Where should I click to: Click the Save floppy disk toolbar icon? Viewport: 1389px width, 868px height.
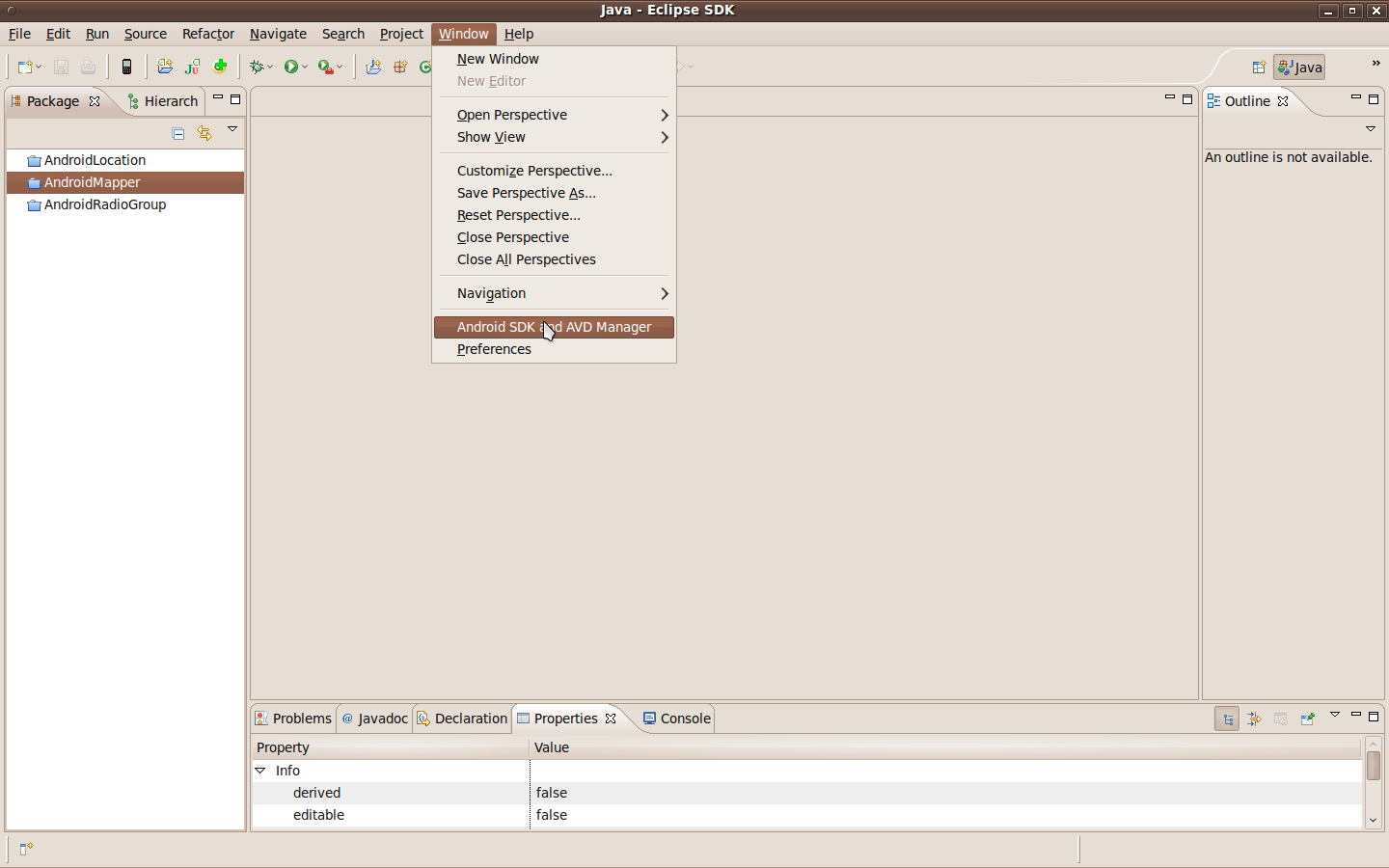(x=61, y=67)
